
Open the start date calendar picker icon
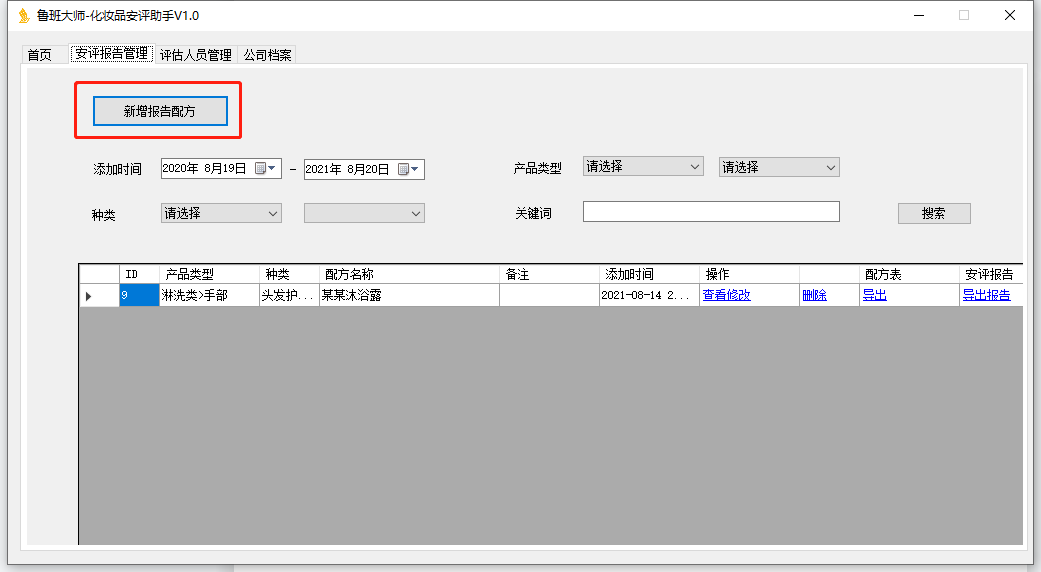tap(265, 168)
